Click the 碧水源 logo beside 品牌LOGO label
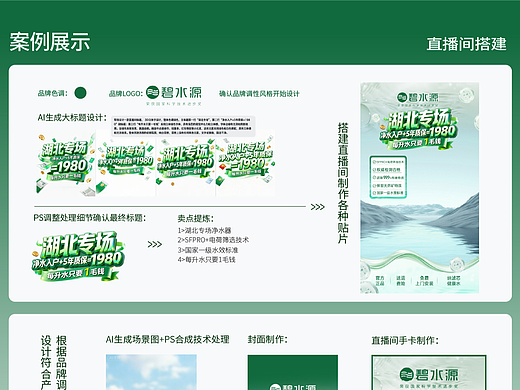The image size is (520, 390). click(174, 95)
